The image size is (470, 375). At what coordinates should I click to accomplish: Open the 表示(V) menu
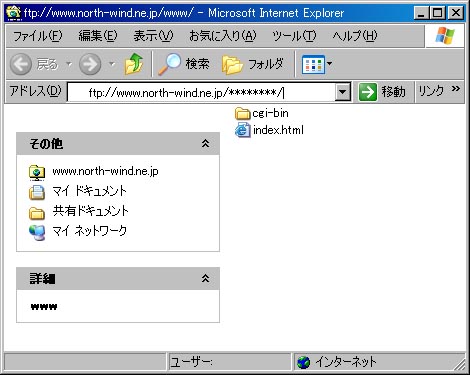tap(153, 35)
